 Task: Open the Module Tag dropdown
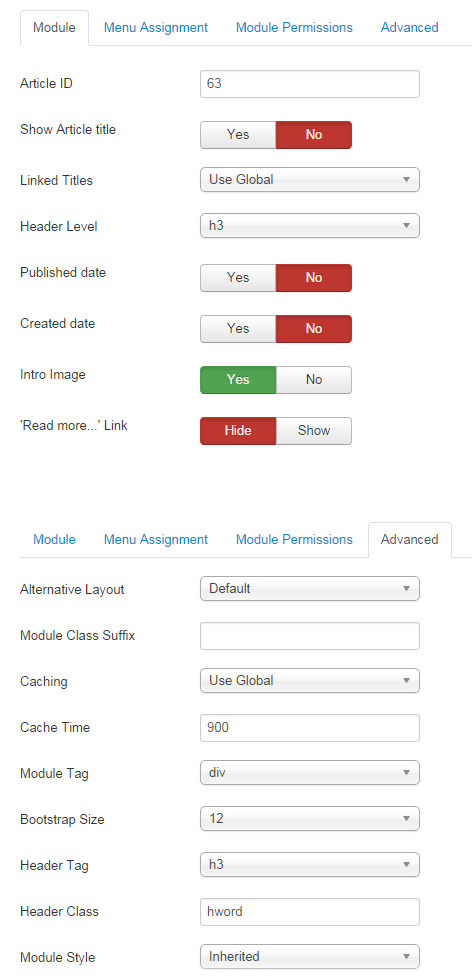(x=309, y=773)
